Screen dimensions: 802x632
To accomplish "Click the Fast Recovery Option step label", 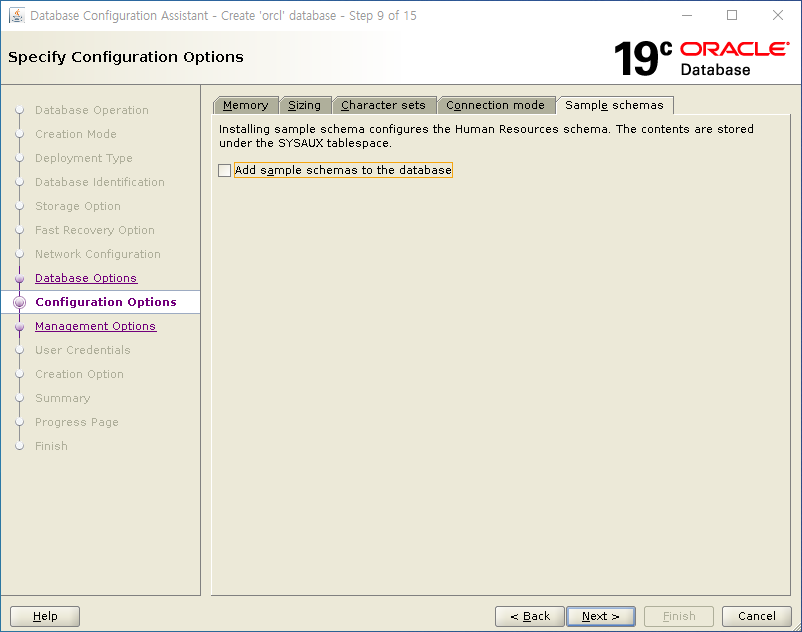I will (95, 230).
